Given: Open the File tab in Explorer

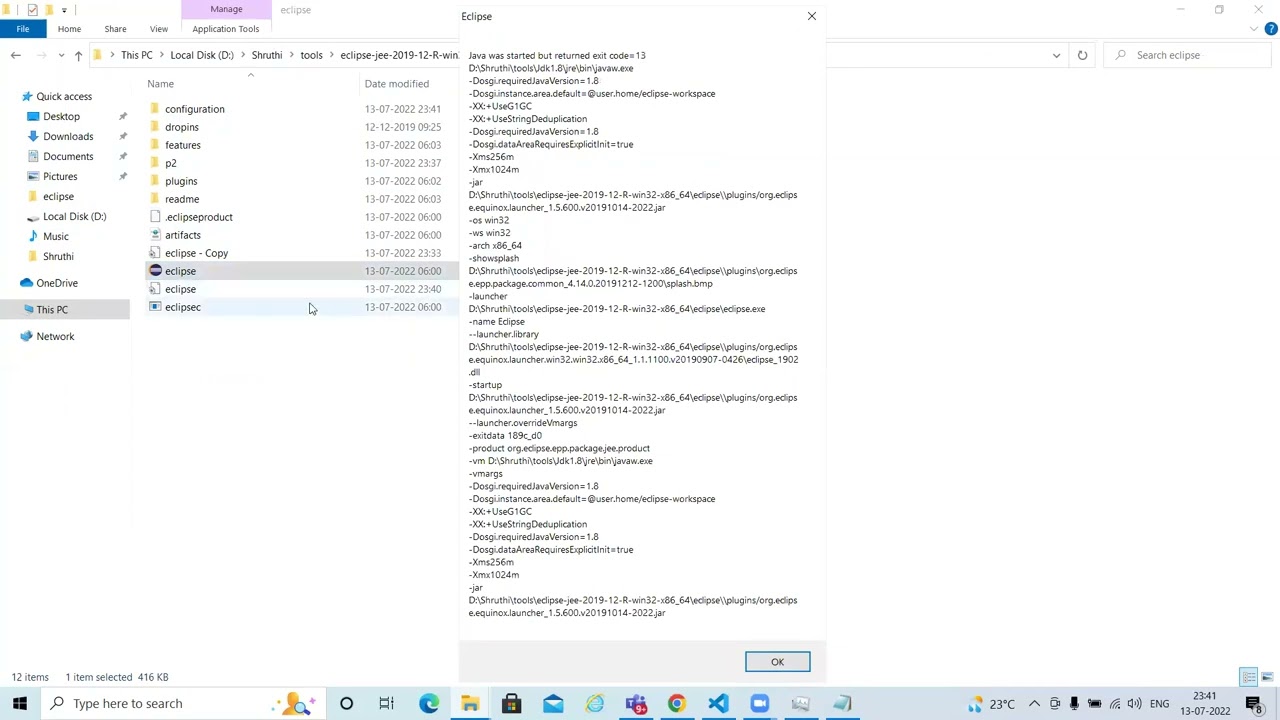Looking at the screenshot, I should [x=22, y=29].
